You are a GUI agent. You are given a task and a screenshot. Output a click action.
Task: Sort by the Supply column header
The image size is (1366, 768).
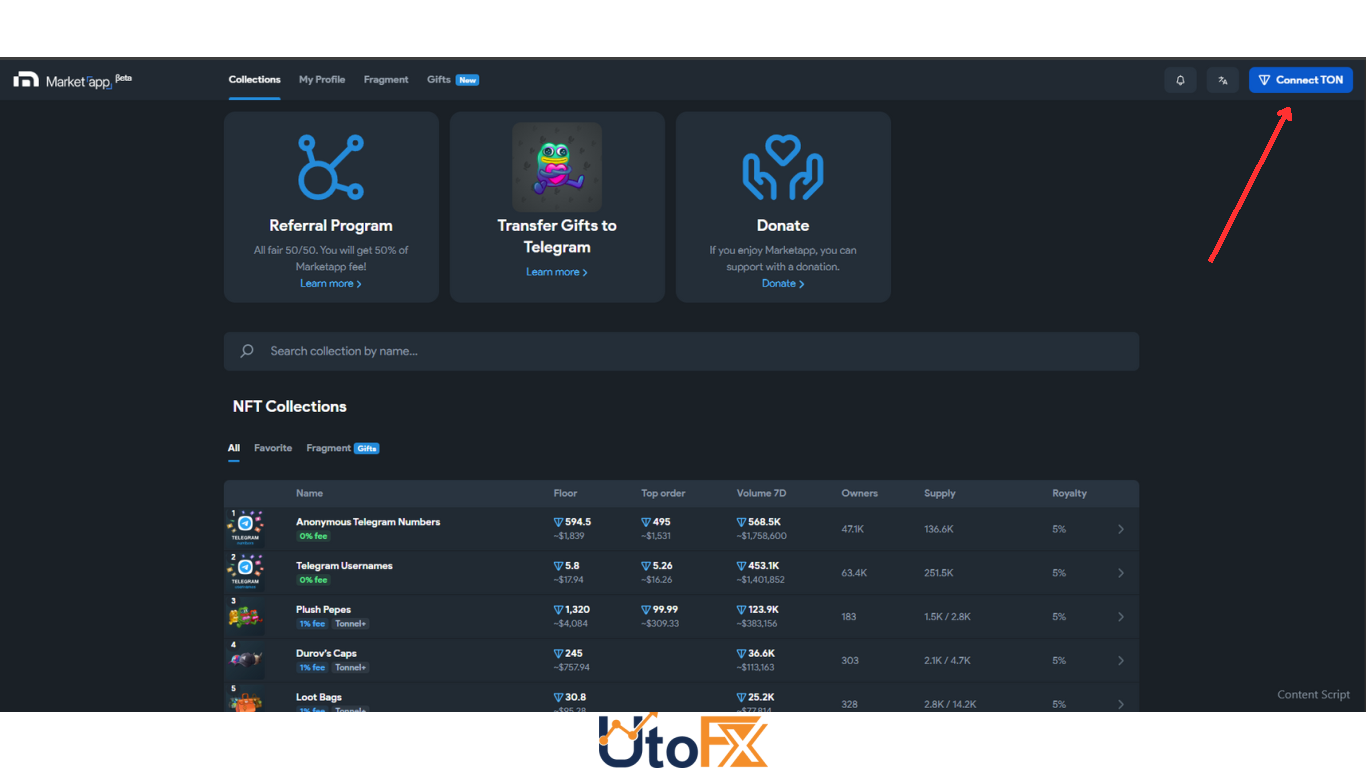(940, 493)
